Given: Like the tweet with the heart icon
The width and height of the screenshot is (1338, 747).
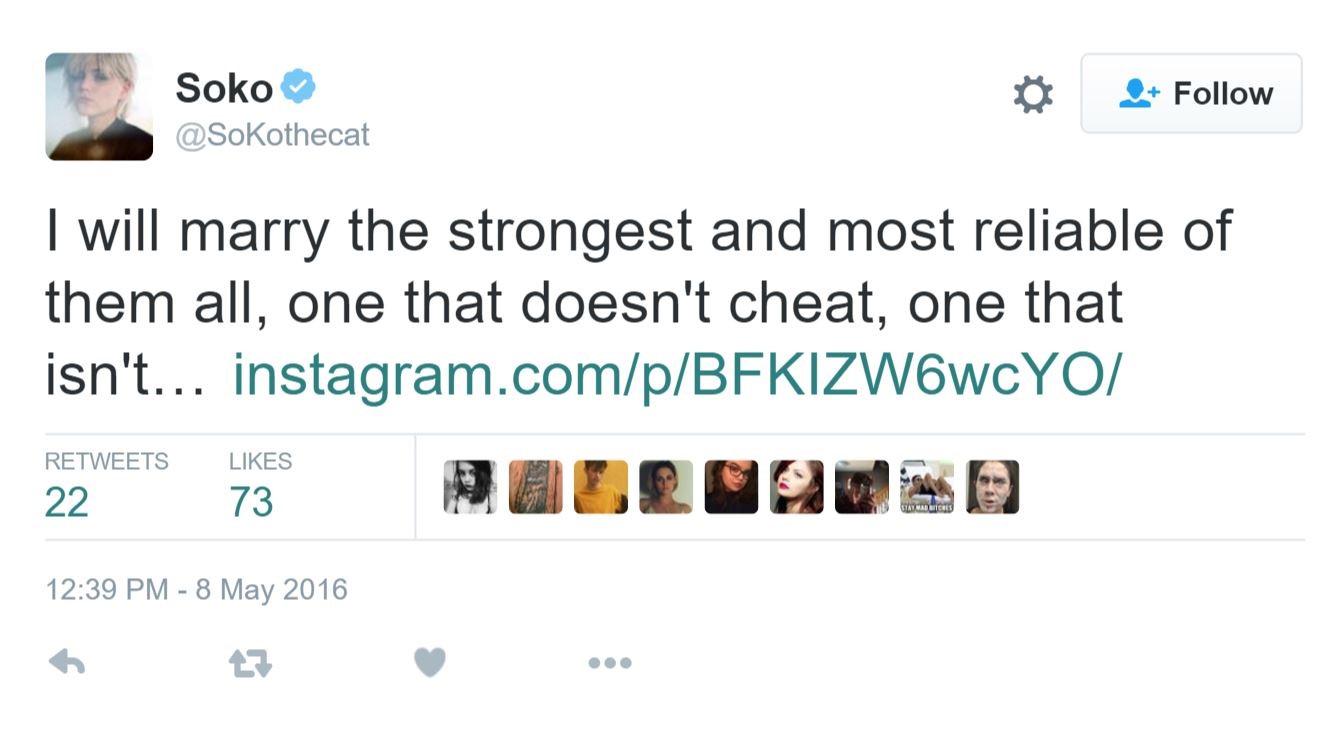Looking at the screenshot, I should point(429,662).
